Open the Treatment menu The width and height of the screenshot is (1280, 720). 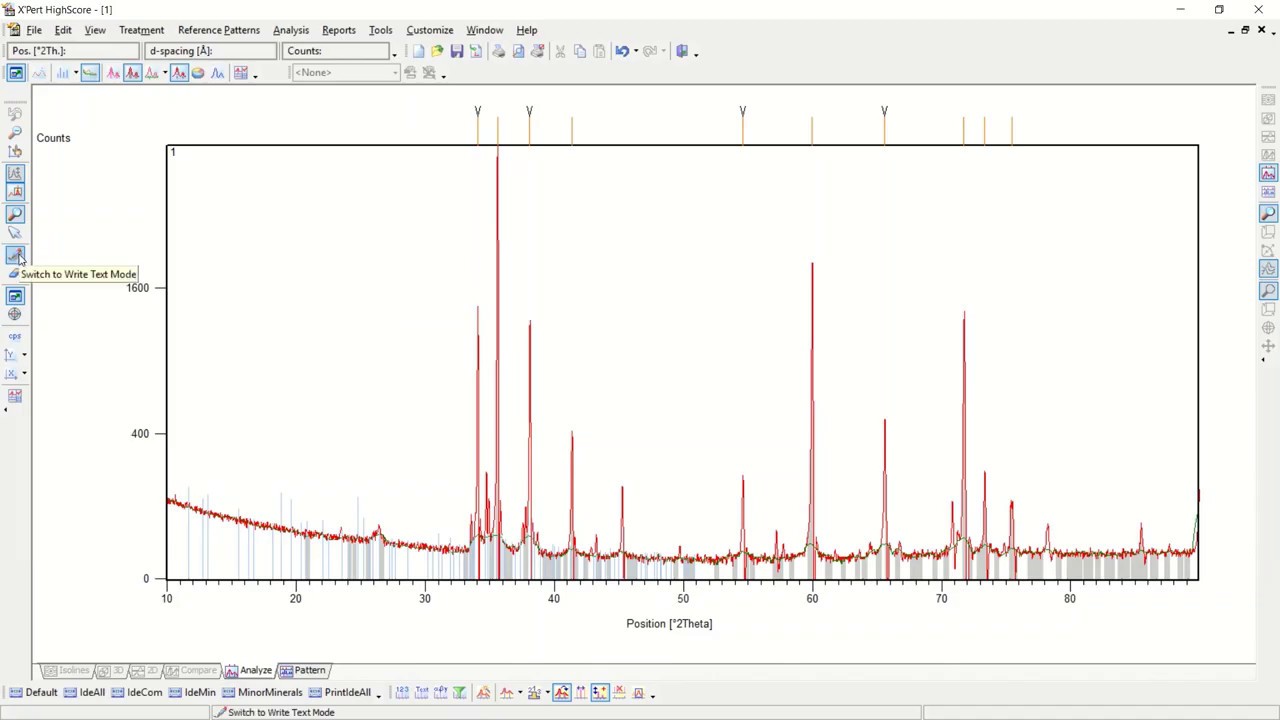pyautogui.click(x=141, y=30)
